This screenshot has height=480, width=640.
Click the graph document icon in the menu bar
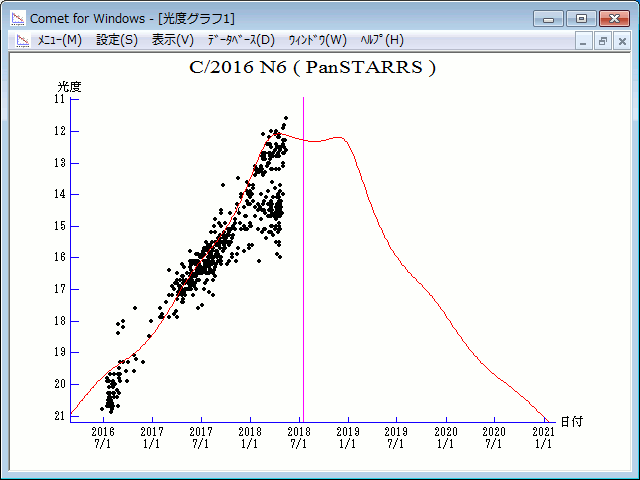click(20, 40)
